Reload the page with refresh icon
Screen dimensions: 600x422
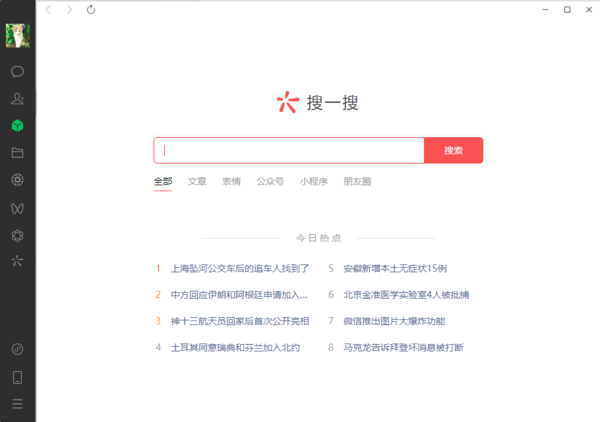point(91,10)
